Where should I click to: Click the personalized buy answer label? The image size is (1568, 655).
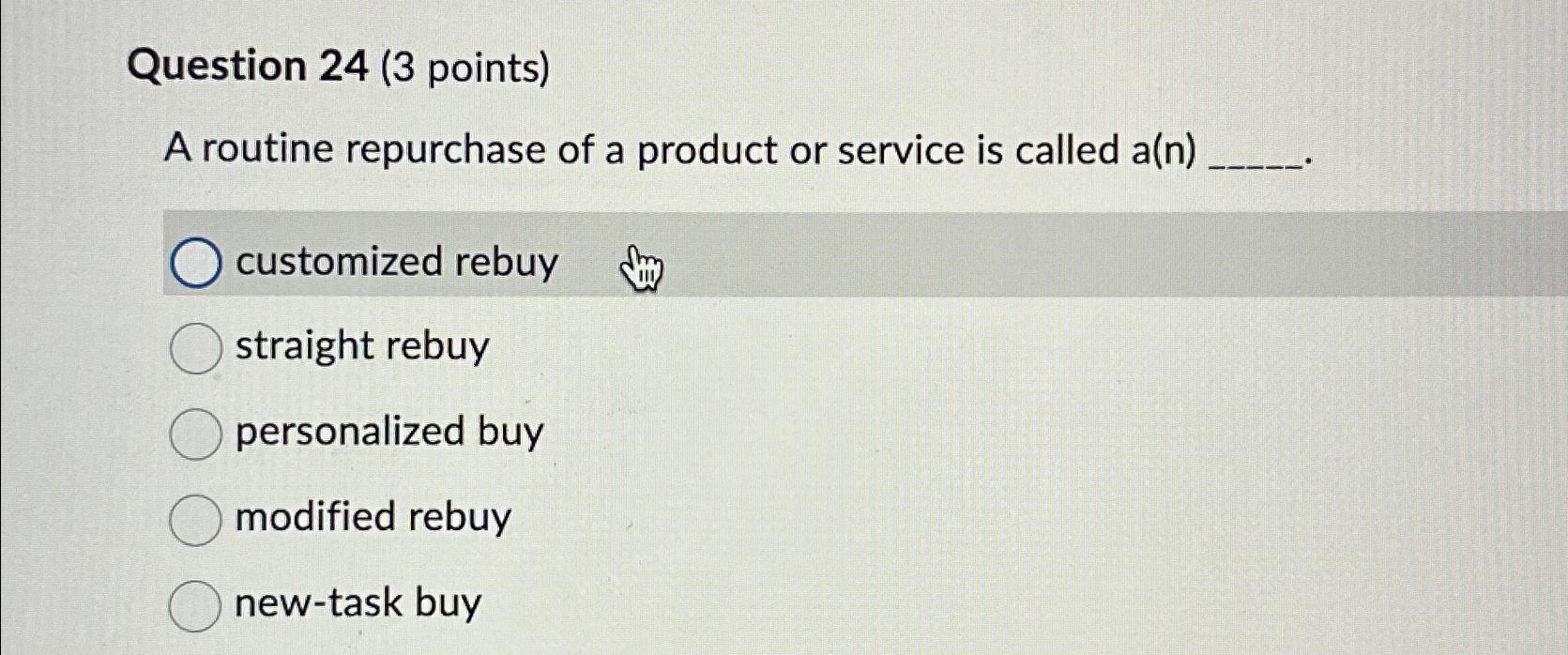[x=388, y=432]
